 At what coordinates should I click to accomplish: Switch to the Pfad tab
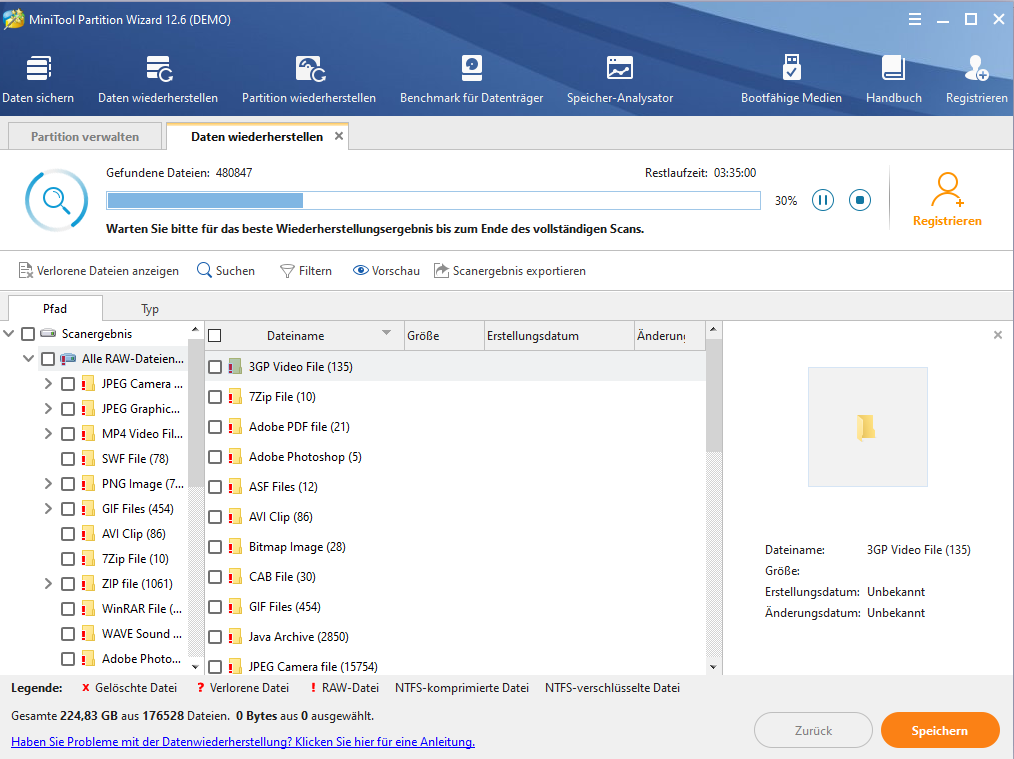(x=55, y=308)
